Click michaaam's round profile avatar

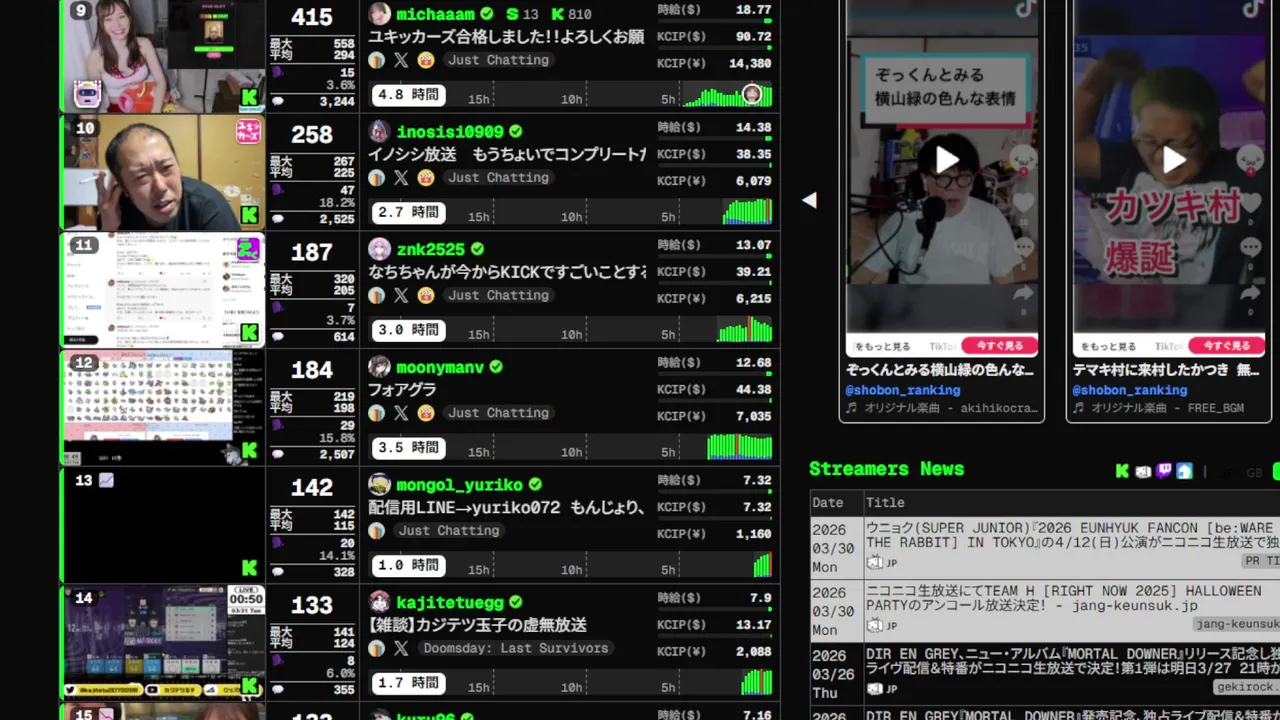(x=380, y=14)
